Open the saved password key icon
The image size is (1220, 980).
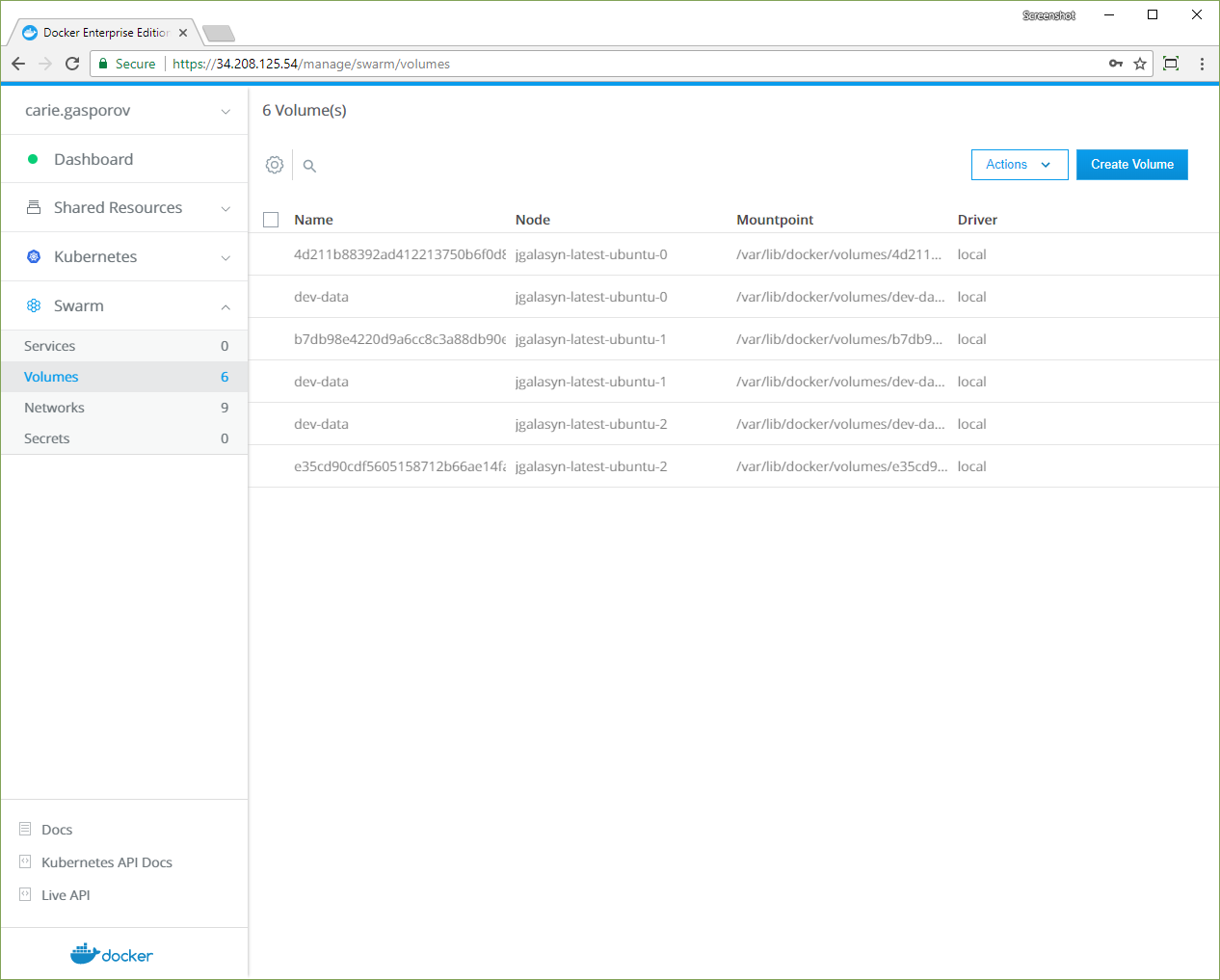1115,64
